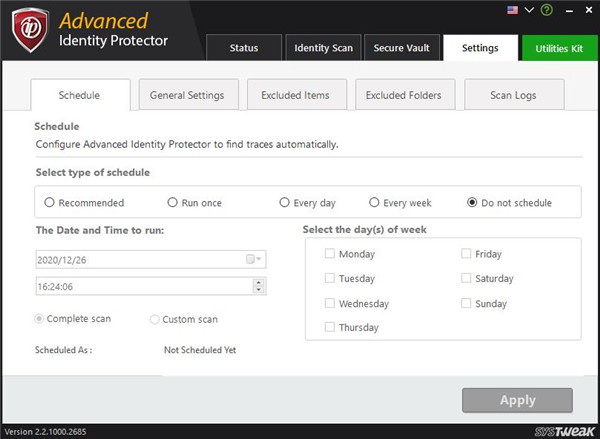Pick the Every day schedule option
This screenshot has width=600, height=439.
click(284, 202)
